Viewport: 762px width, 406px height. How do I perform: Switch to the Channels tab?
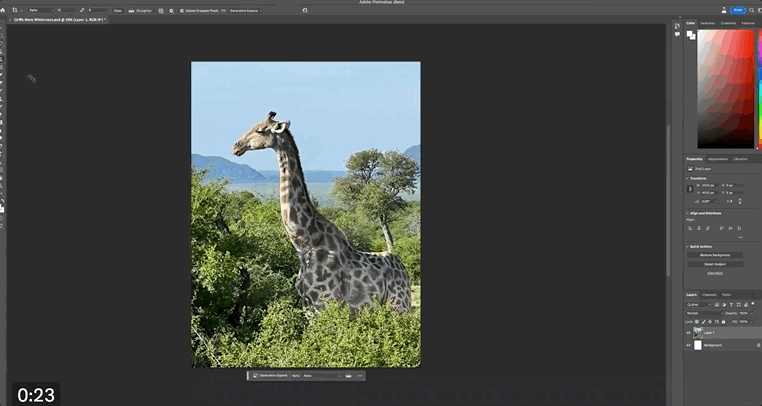pyautogui.click(x=709, y=295)
